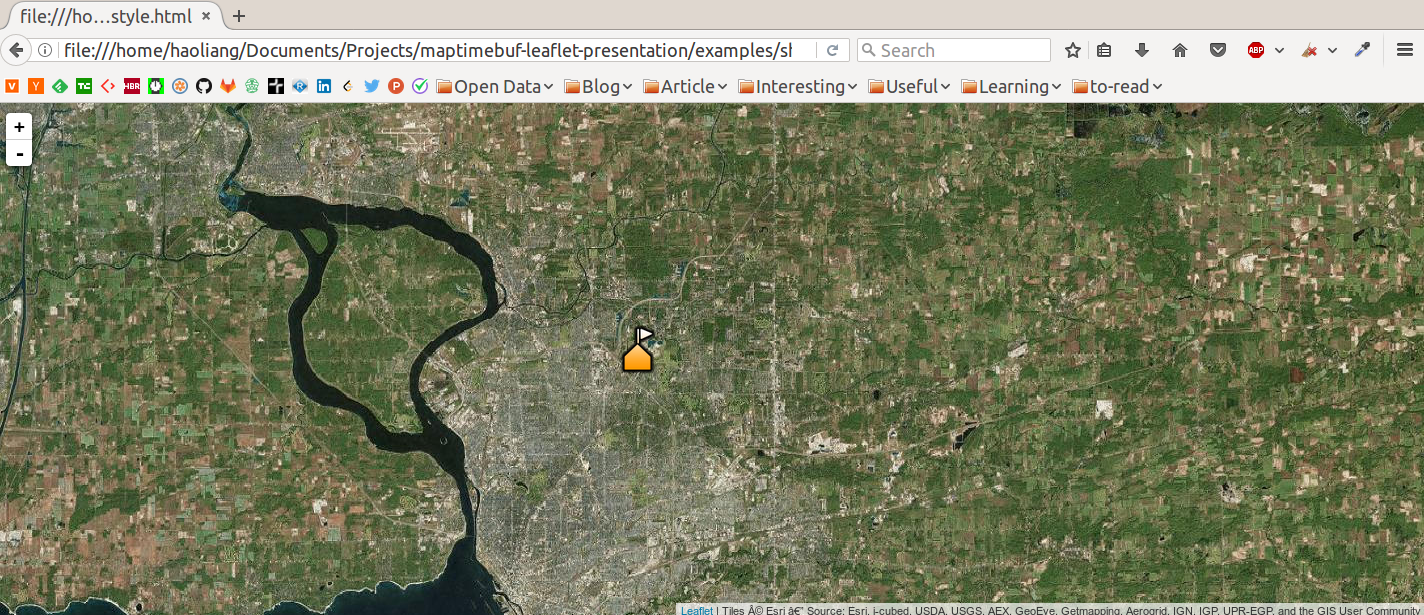Open the Hacker News Y bookmark
The height and width of the screenshot is (615, 1424).
pyautogui.click(x=36, y=87)
